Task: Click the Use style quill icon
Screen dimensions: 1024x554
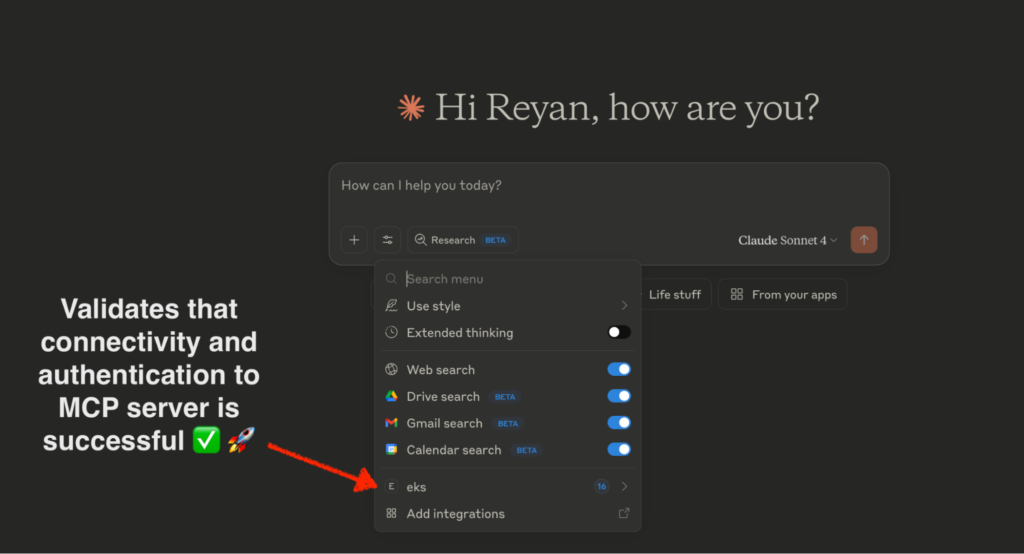Action: [391, 305]
